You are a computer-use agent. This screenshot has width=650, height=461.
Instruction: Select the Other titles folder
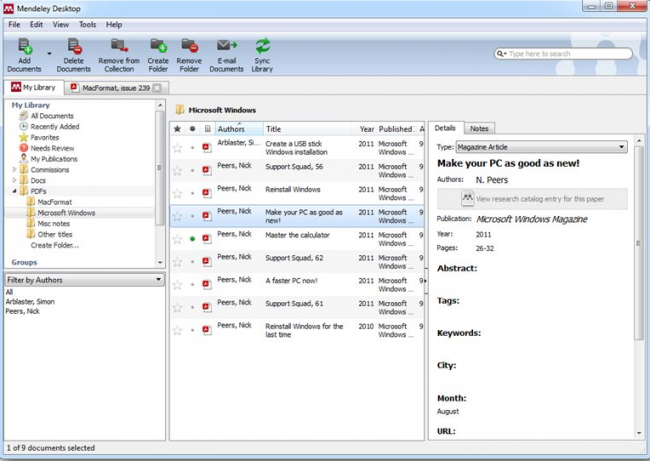tap(55, 234)
